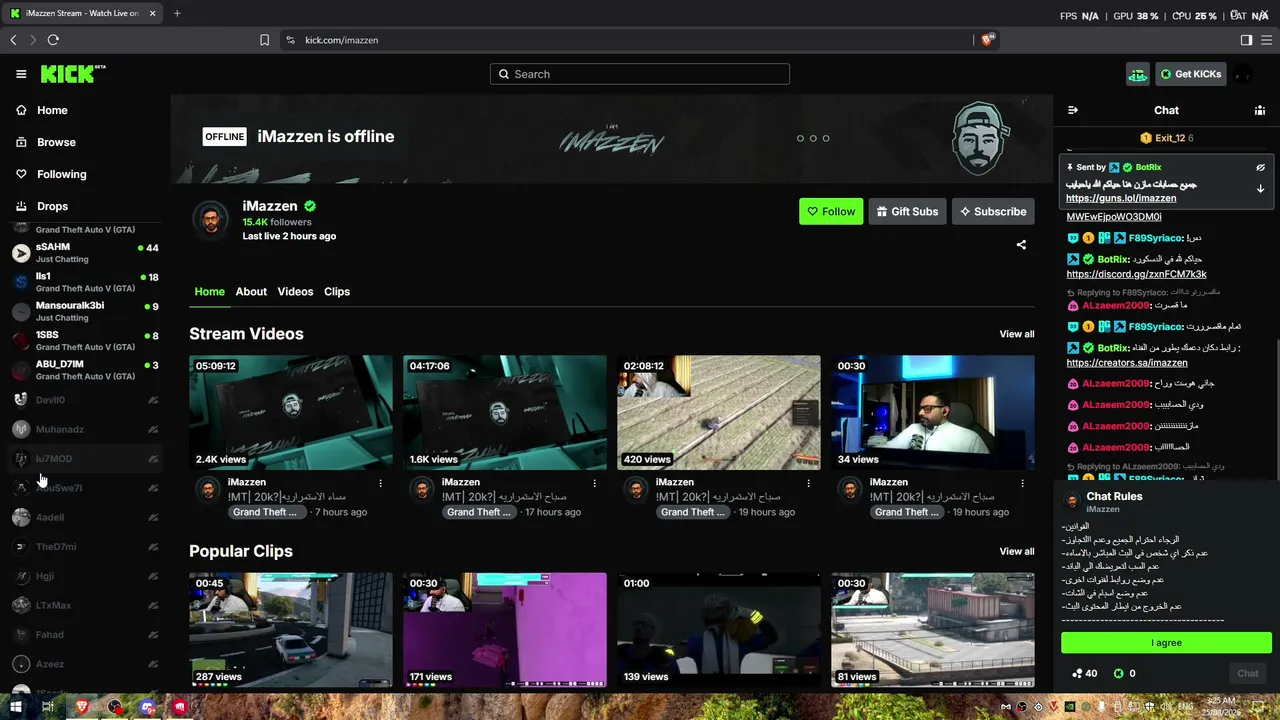
Task: Open options for the 02:08:12 stream video
Action: [808, 483]
